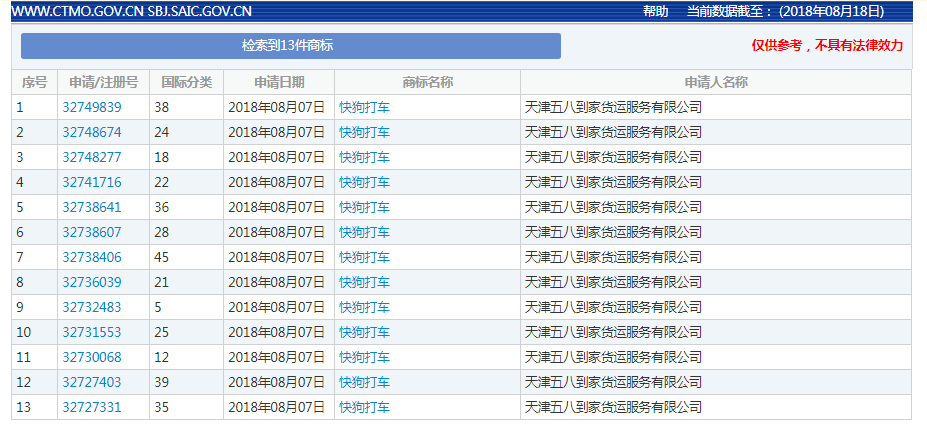Image resolution: width=927 pixels, height=430 pixels.
Task: Open registration number 32731553
Action: point(92,332)
